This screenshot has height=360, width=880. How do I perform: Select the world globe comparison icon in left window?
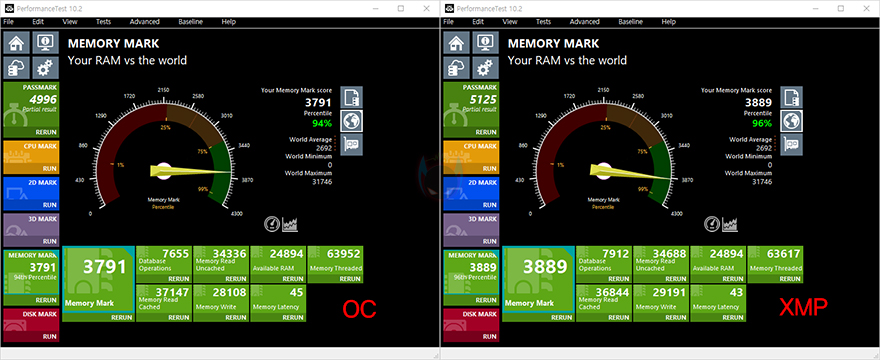352,121
